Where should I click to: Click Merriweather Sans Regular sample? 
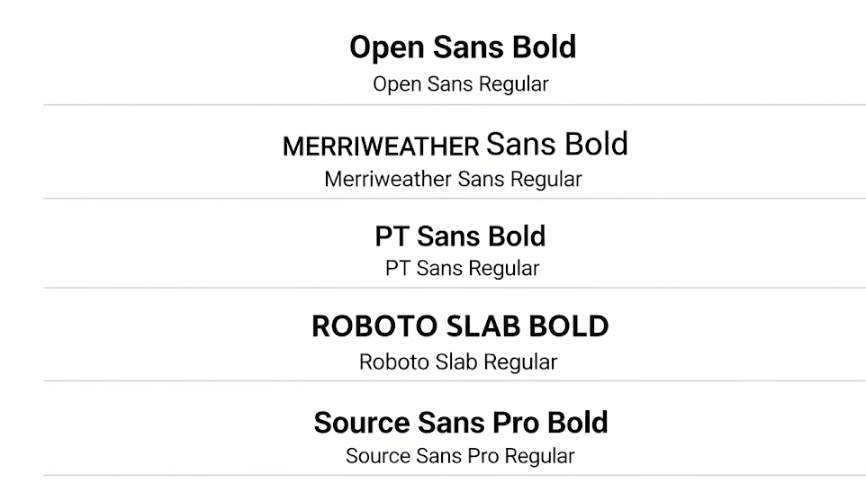click(x=453, y=180)
